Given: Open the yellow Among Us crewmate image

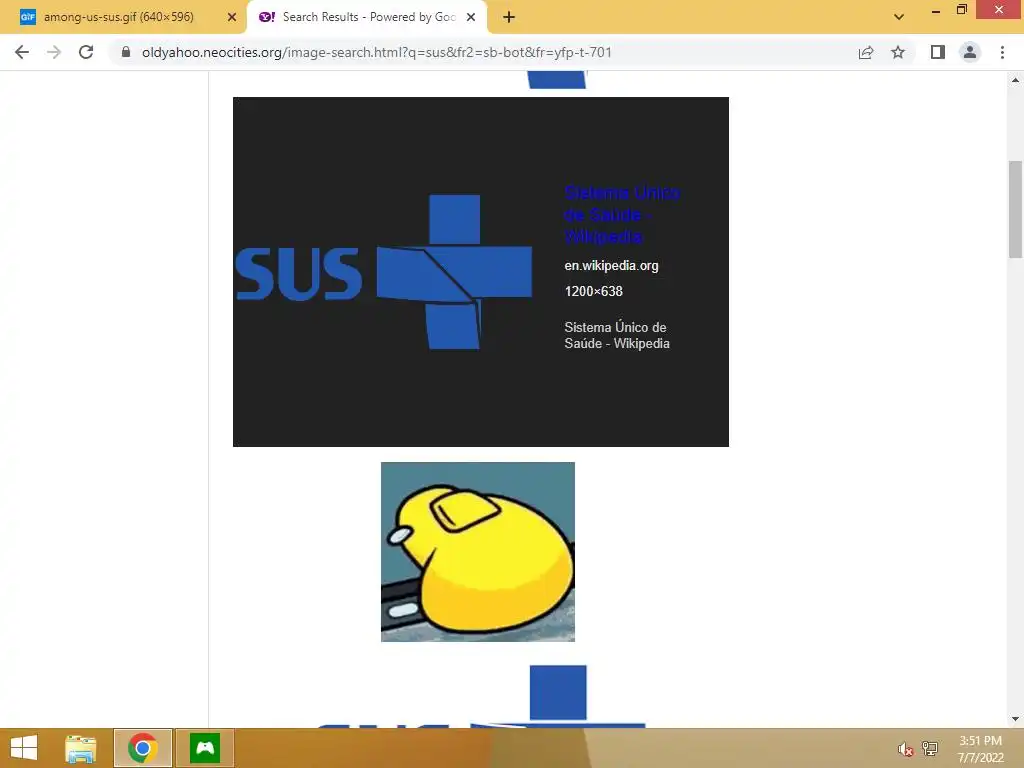Looking at the screenshot, I should click(478, 552).
